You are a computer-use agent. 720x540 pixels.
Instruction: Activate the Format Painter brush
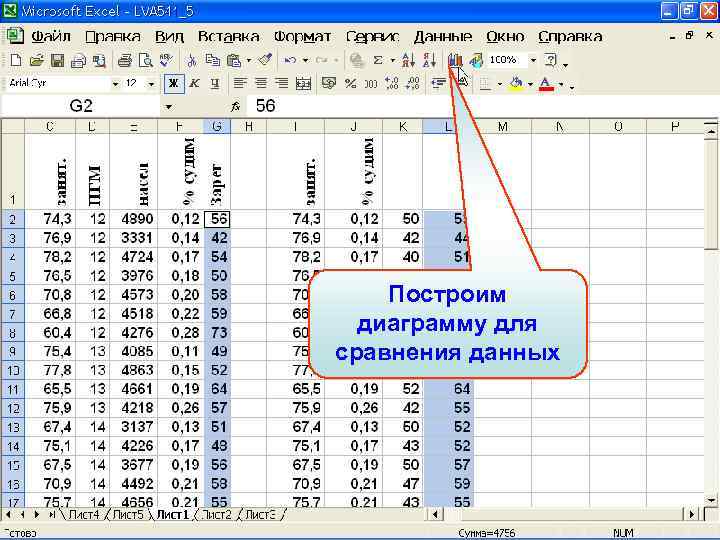264,60
